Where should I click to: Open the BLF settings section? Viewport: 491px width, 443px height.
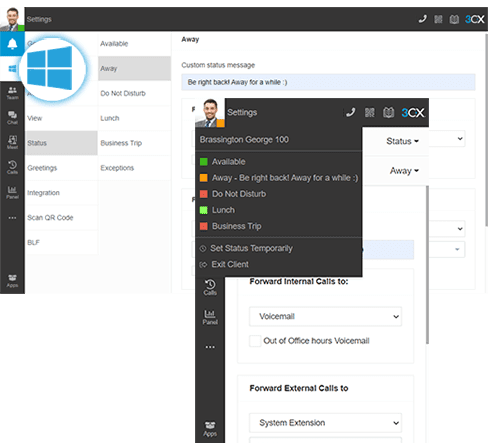pyautogui.click(x=61, y=243)
